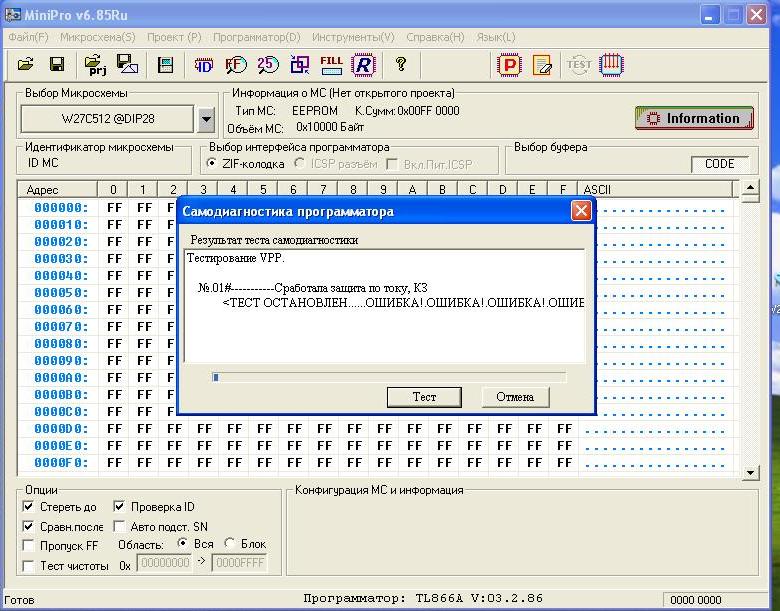Click the Тест button in dialog
The height and width of the screenshot is (611, 780).
tap(424, 397)
